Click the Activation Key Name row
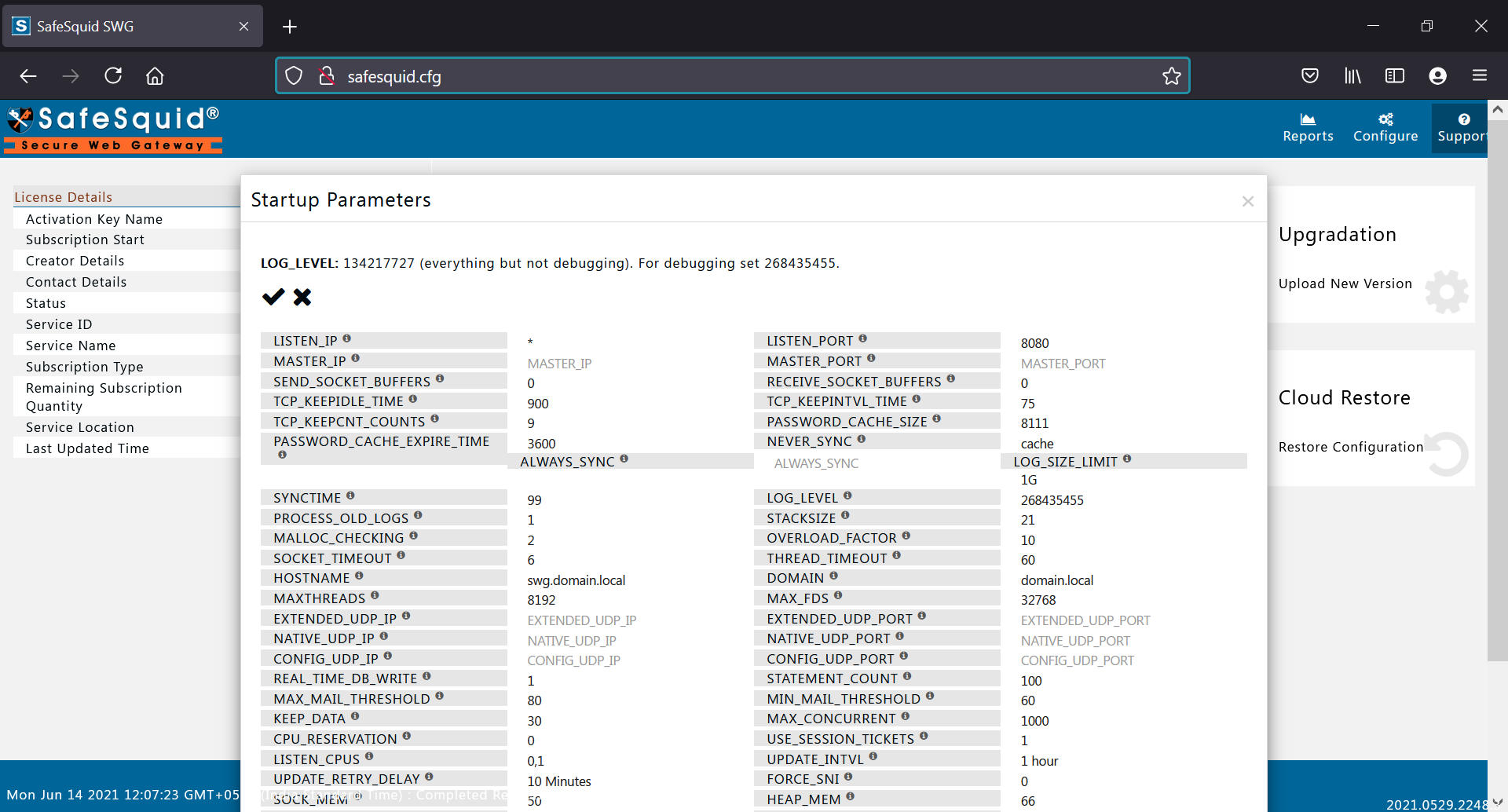This screenshot has width=1508, height=812. [x=126, y=219]
